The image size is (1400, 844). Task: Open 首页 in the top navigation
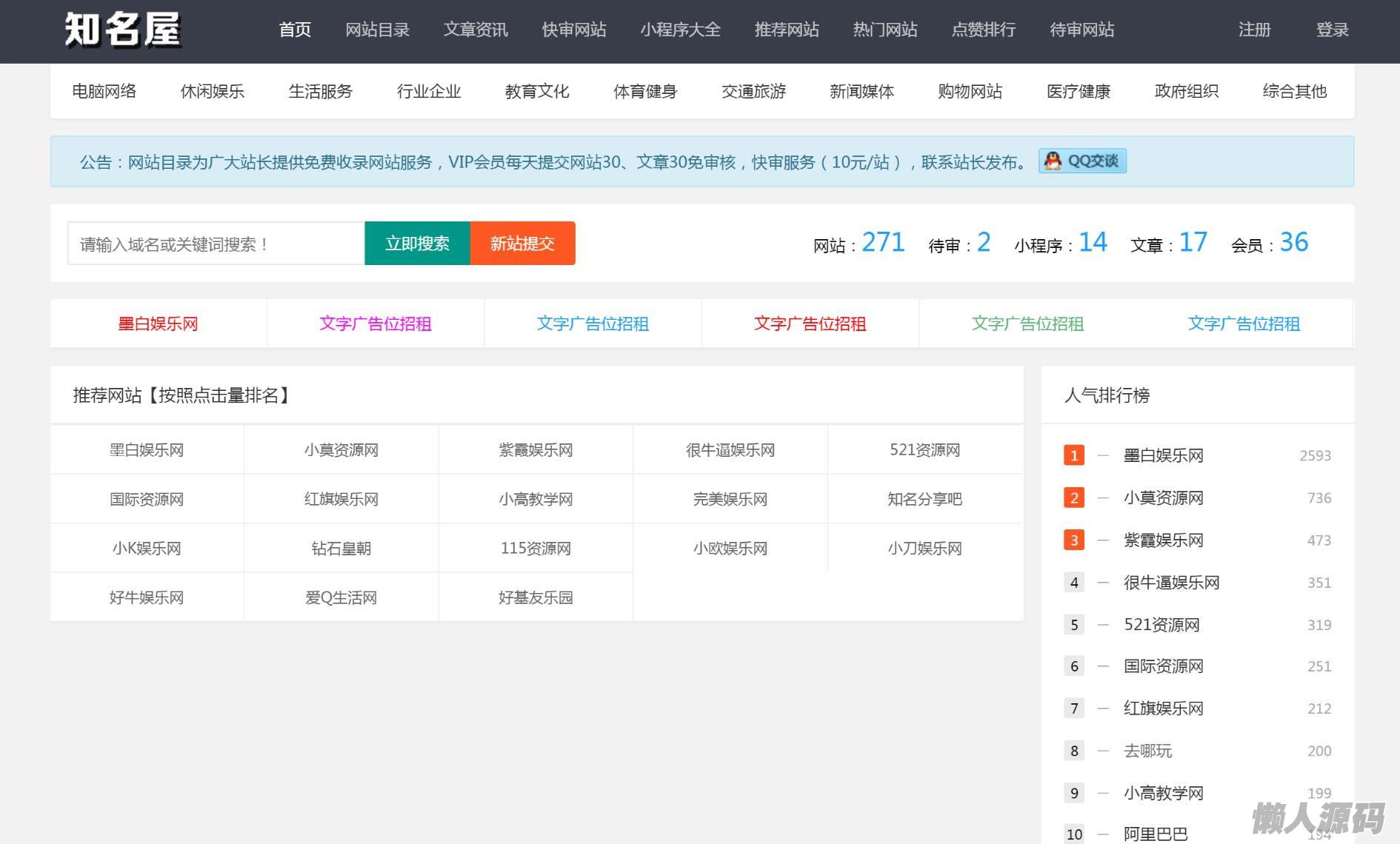pos(295,30)
